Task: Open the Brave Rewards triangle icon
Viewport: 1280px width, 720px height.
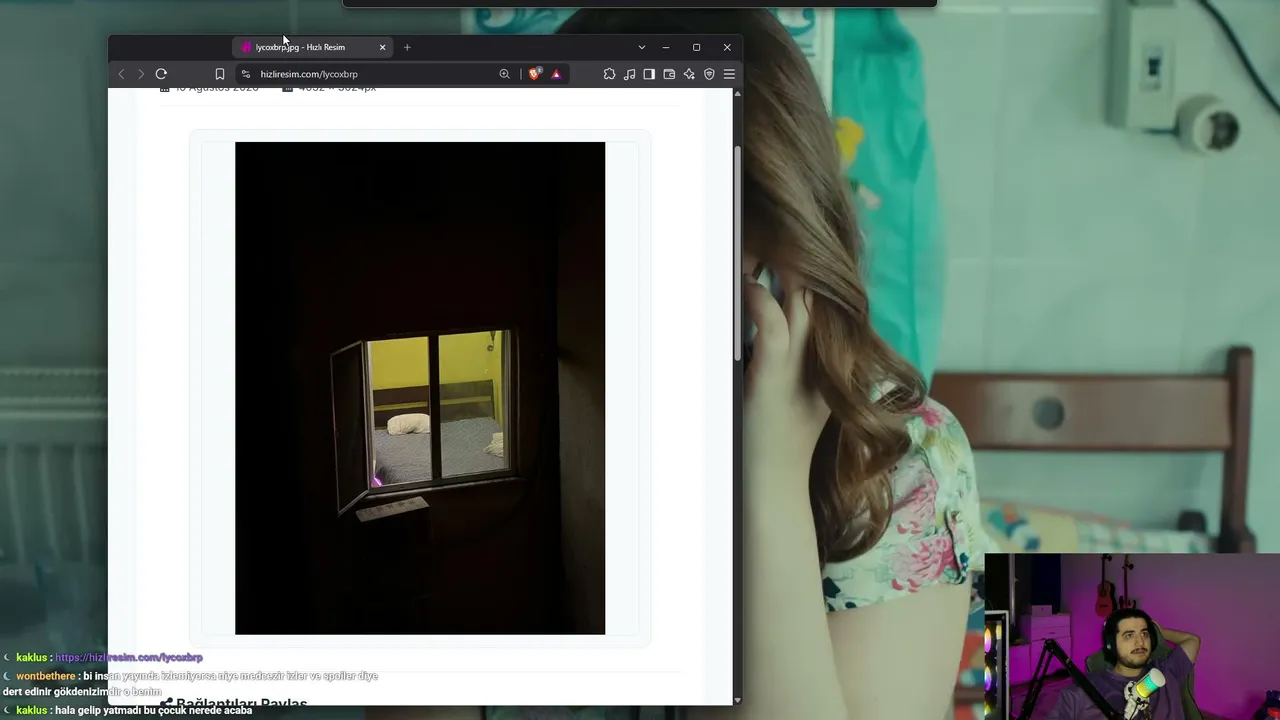Action: pos(556,74)
